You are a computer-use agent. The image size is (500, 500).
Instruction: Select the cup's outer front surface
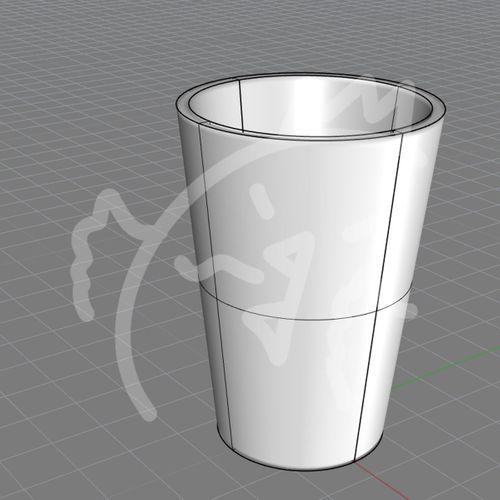coord(300,283)
